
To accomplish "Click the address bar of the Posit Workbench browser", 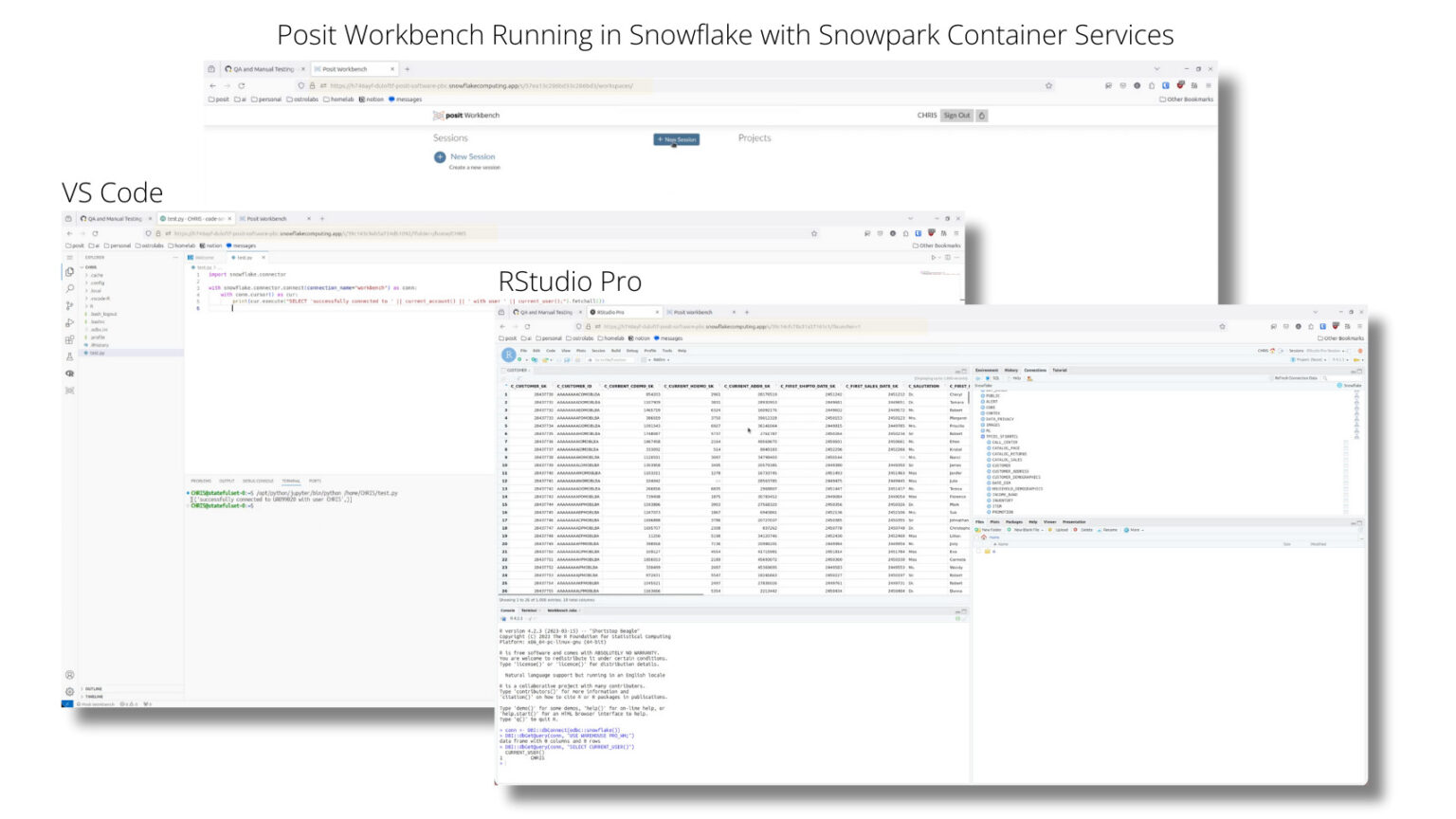I will (664, 84).
